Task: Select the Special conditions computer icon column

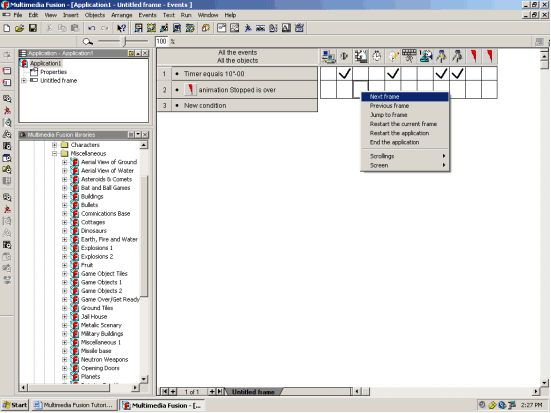Action: point(328,57)
